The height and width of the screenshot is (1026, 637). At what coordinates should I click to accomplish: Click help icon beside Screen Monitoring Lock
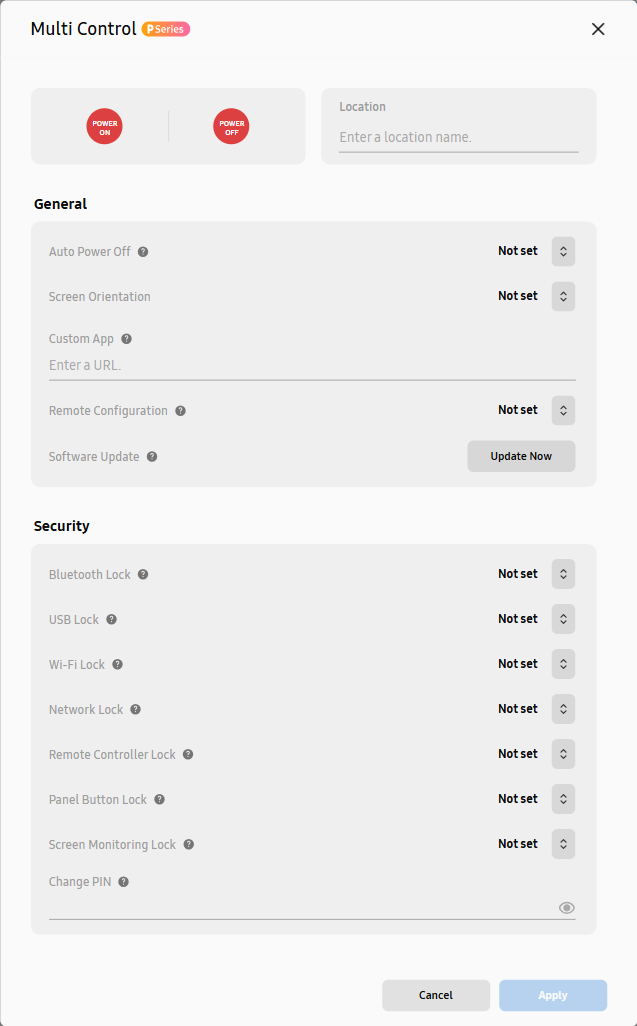pos(188,845)
